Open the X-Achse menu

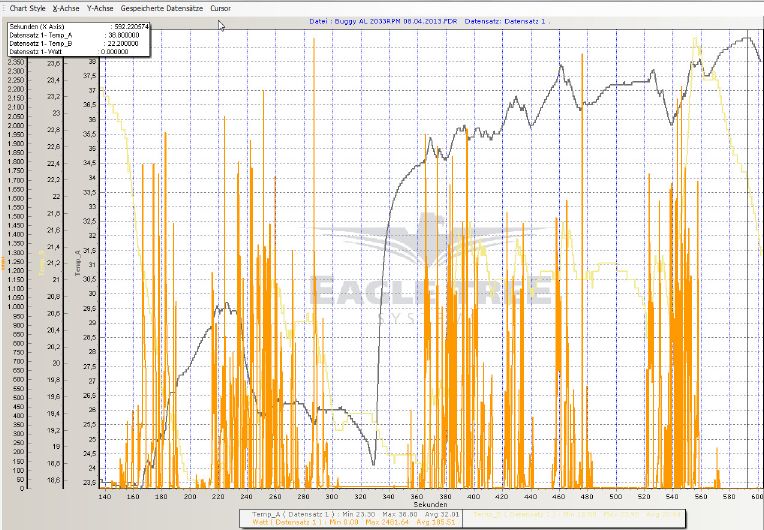click(66, 8)
